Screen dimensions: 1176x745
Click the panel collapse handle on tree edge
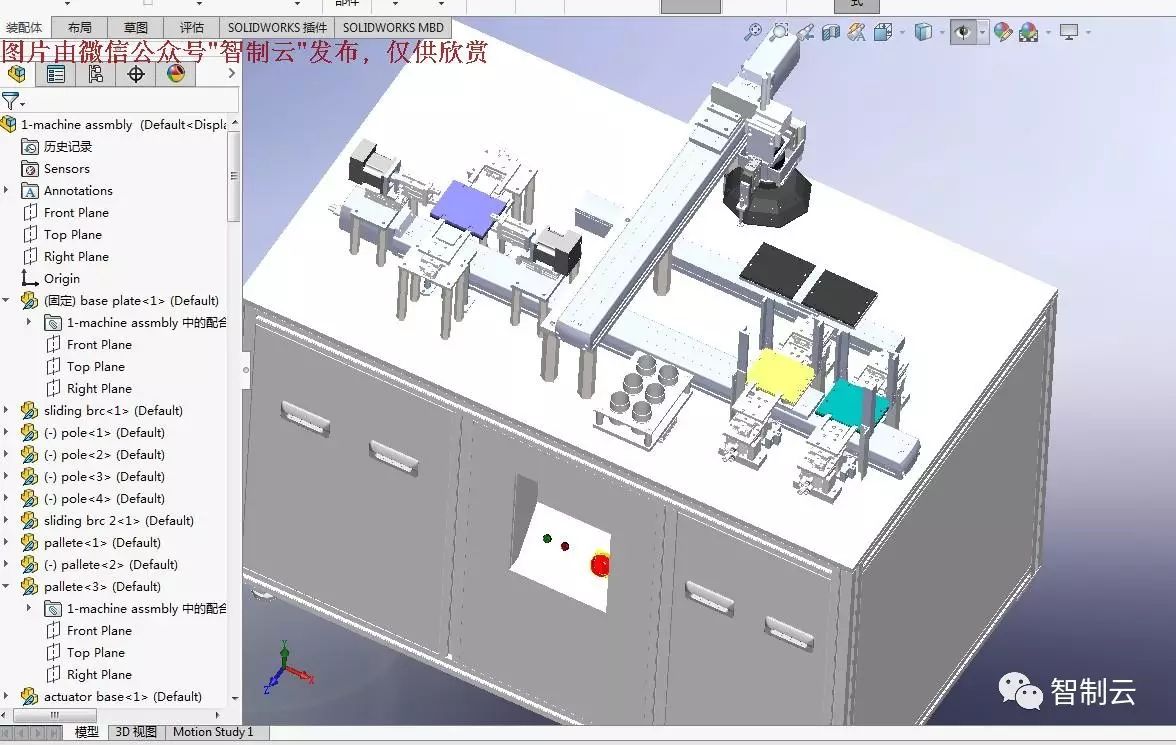(x=245, y=370)
